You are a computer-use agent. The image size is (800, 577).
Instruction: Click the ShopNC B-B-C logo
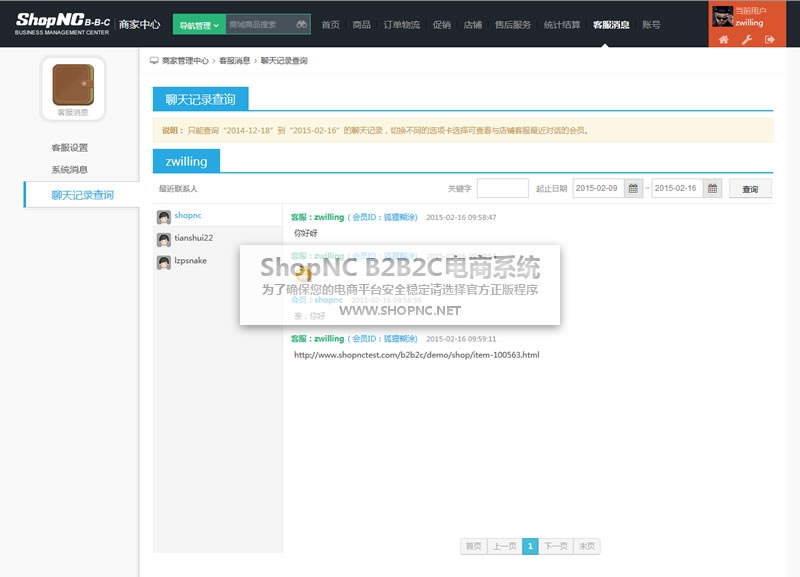(62, 24)
